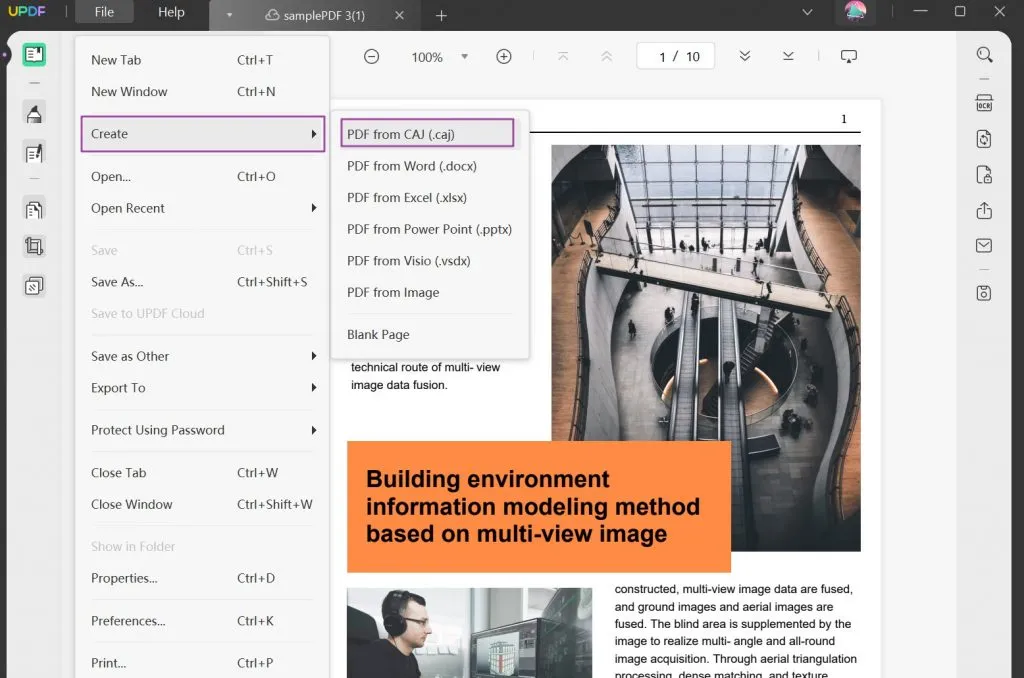Select PDF from Word (.docx)
This screenshot has width=1024, height=678.
point(412,166)
